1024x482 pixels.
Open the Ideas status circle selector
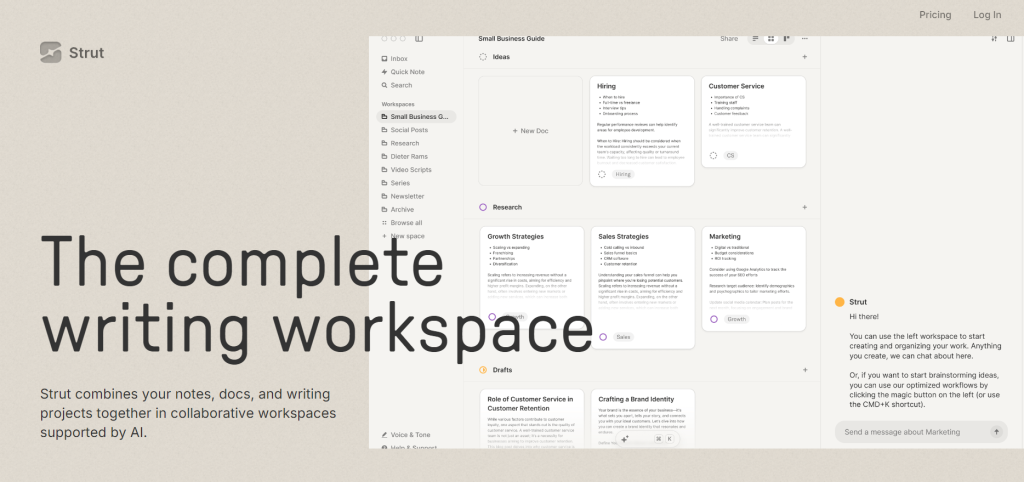click(483, 57)
